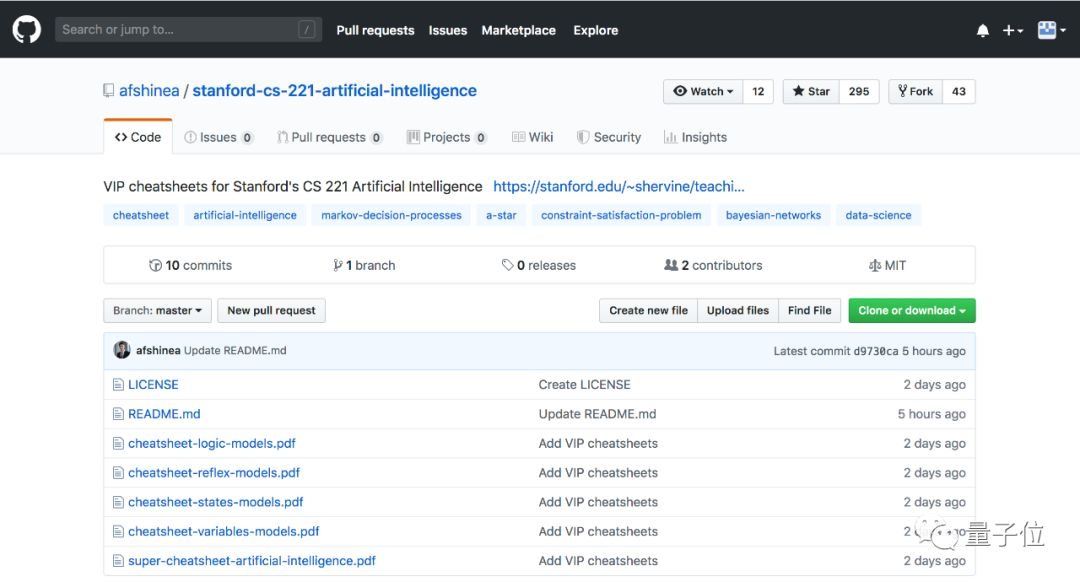Switch to the Issues tab

tap(218, 137)
